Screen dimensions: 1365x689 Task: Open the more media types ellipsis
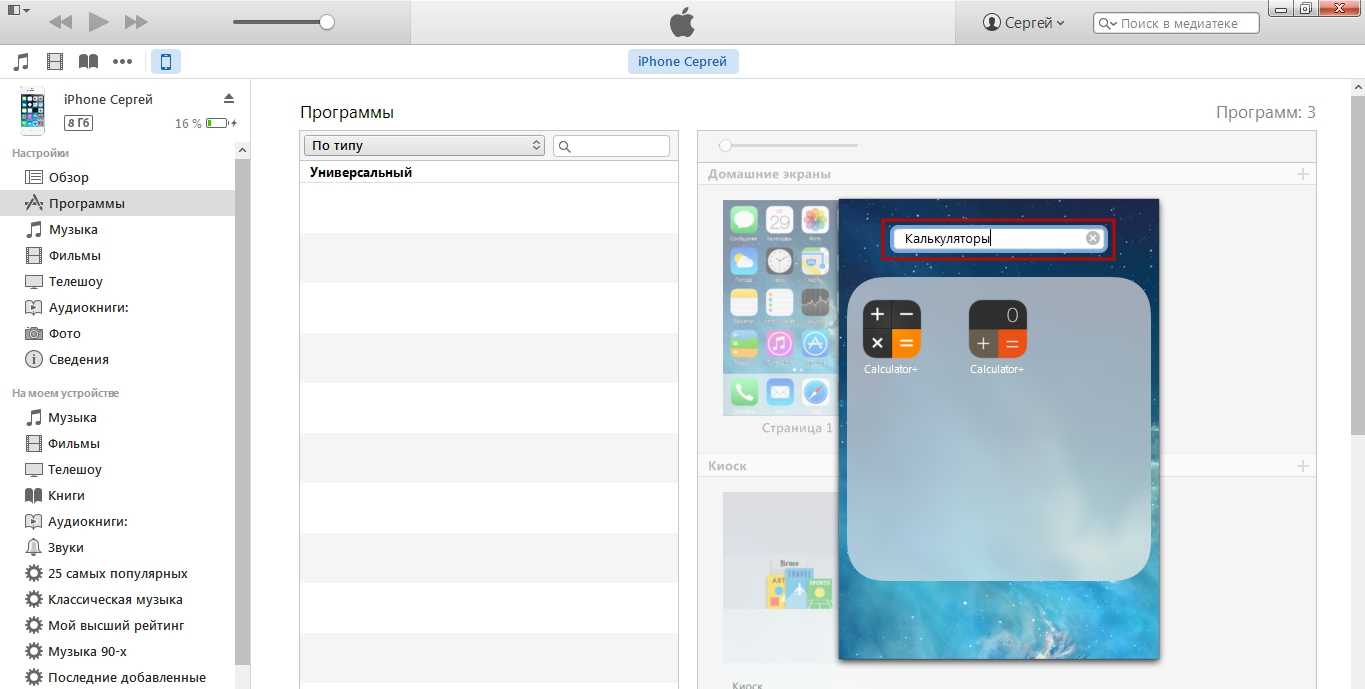pyautogui.click(x=122, y=62)
